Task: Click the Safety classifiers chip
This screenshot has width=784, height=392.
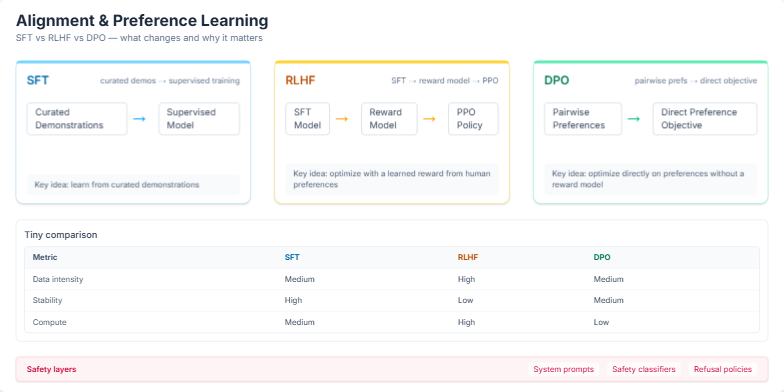Action: coord(644,370)
